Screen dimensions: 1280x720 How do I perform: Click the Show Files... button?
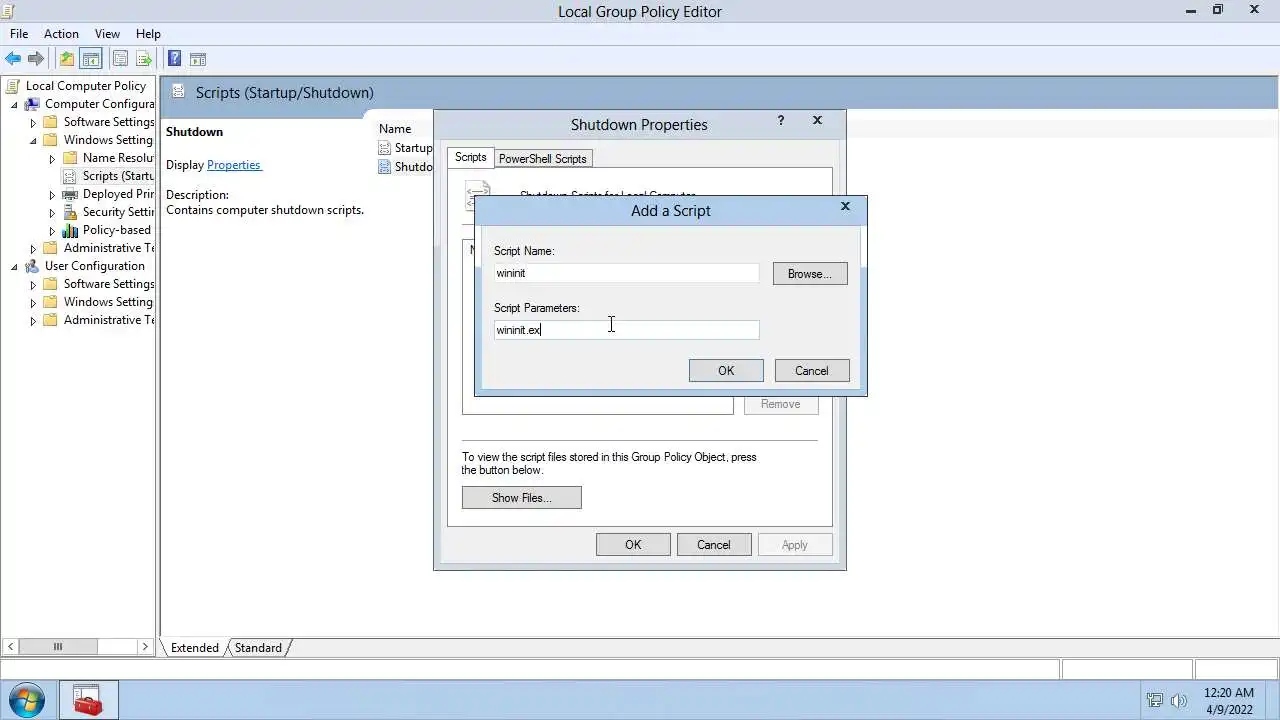521,498
